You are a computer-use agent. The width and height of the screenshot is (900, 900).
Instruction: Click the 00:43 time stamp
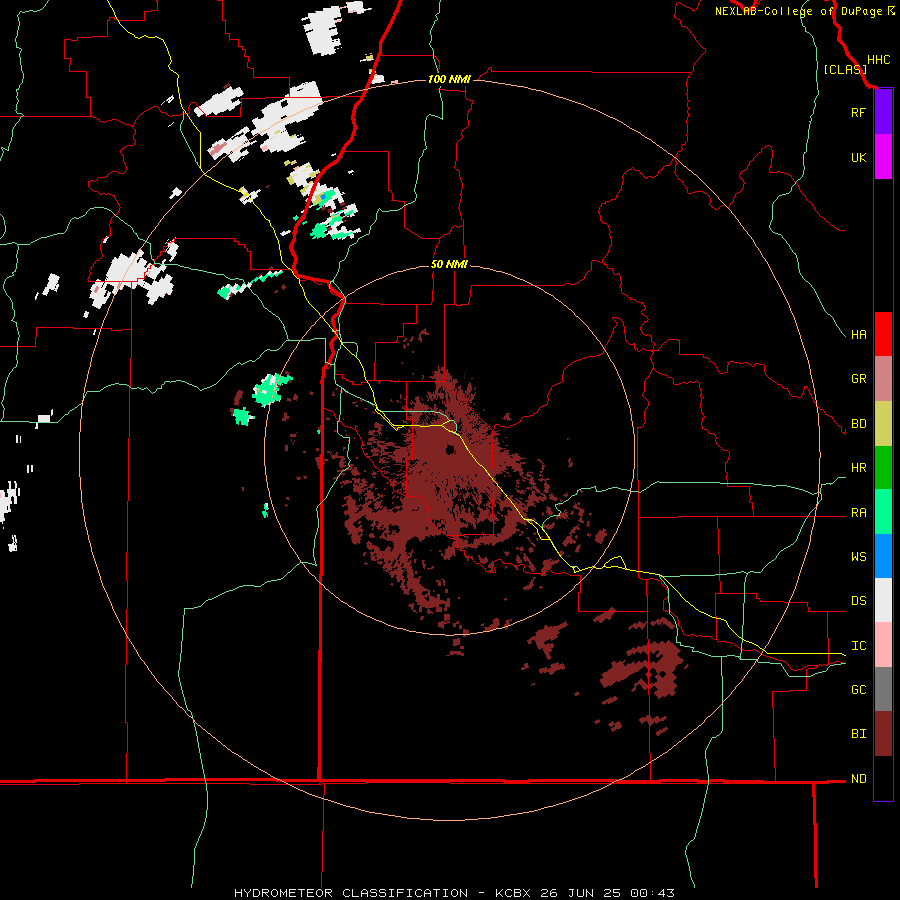tap(652, 893)
